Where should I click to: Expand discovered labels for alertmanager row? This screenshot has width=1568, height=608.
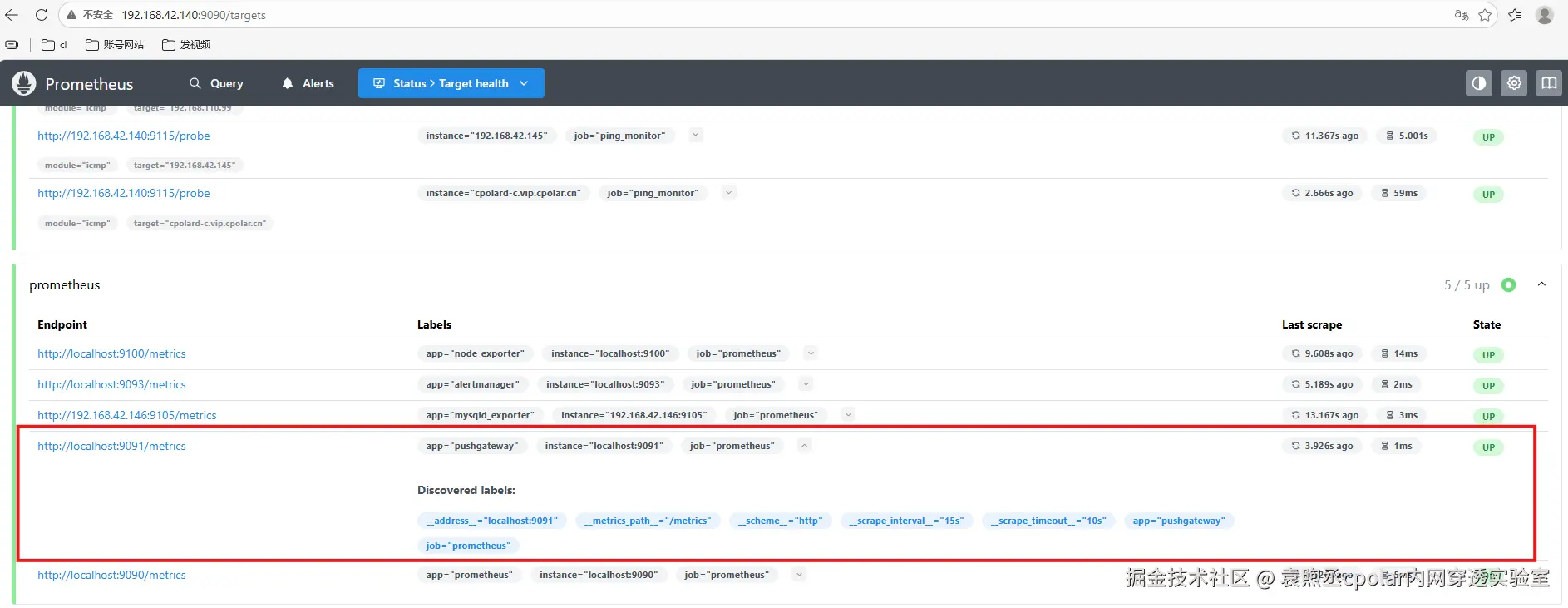(x=805, y=383)
